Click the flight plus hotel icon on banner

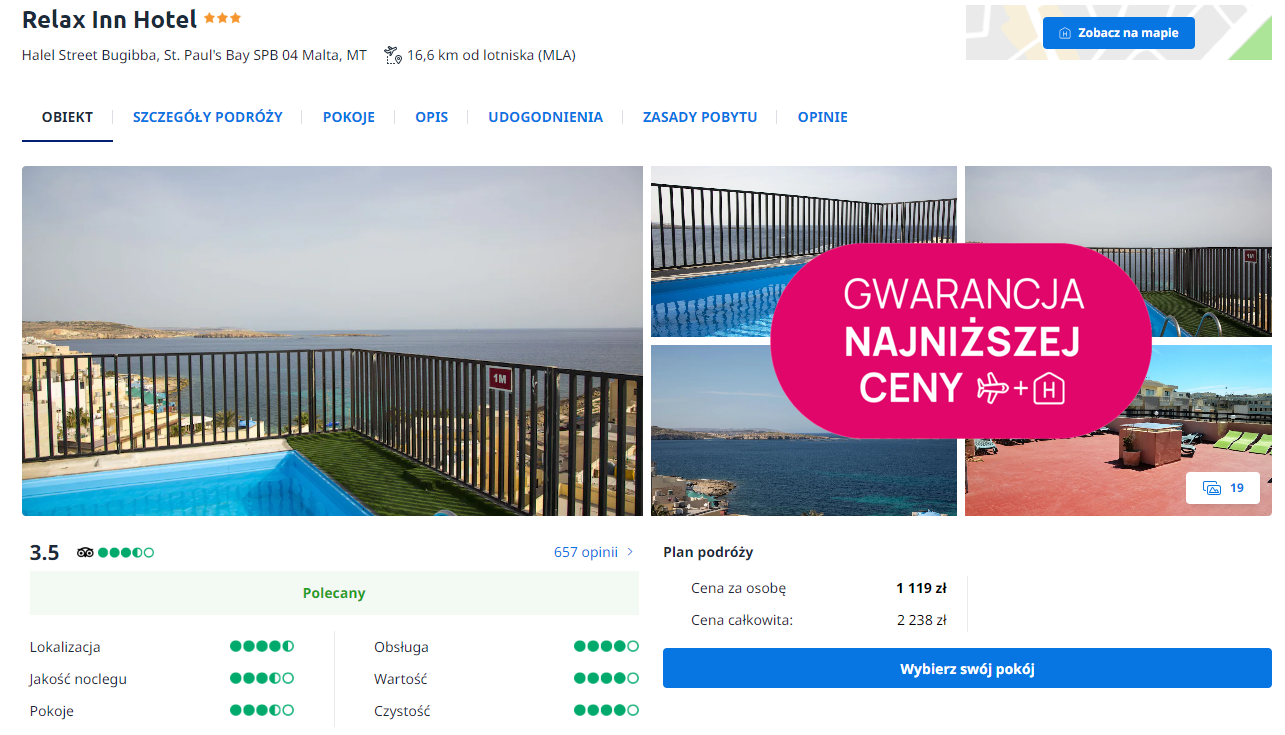(1020, 389)
